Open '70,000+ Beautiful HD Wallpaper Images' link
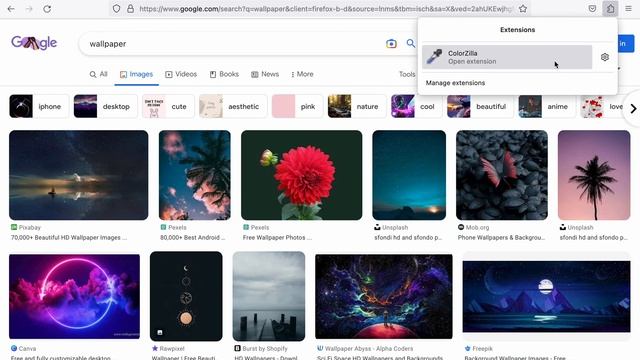640x360 pixels. pos(69,238)
